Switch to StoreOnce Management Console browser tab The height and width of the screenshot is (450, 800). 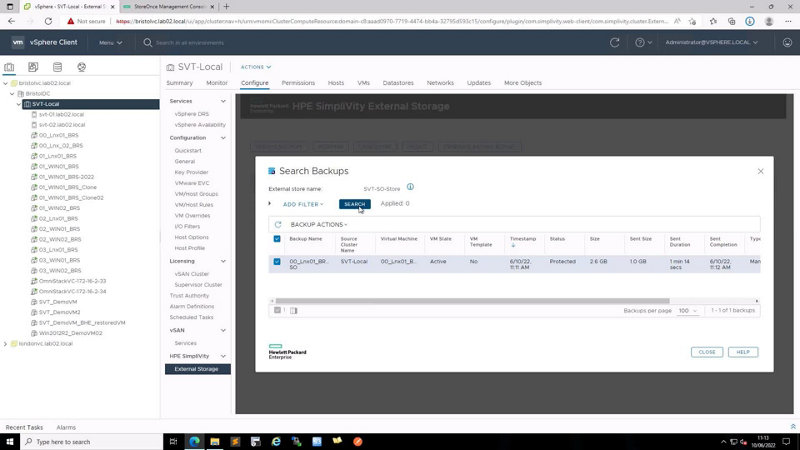tap(168, 7)
